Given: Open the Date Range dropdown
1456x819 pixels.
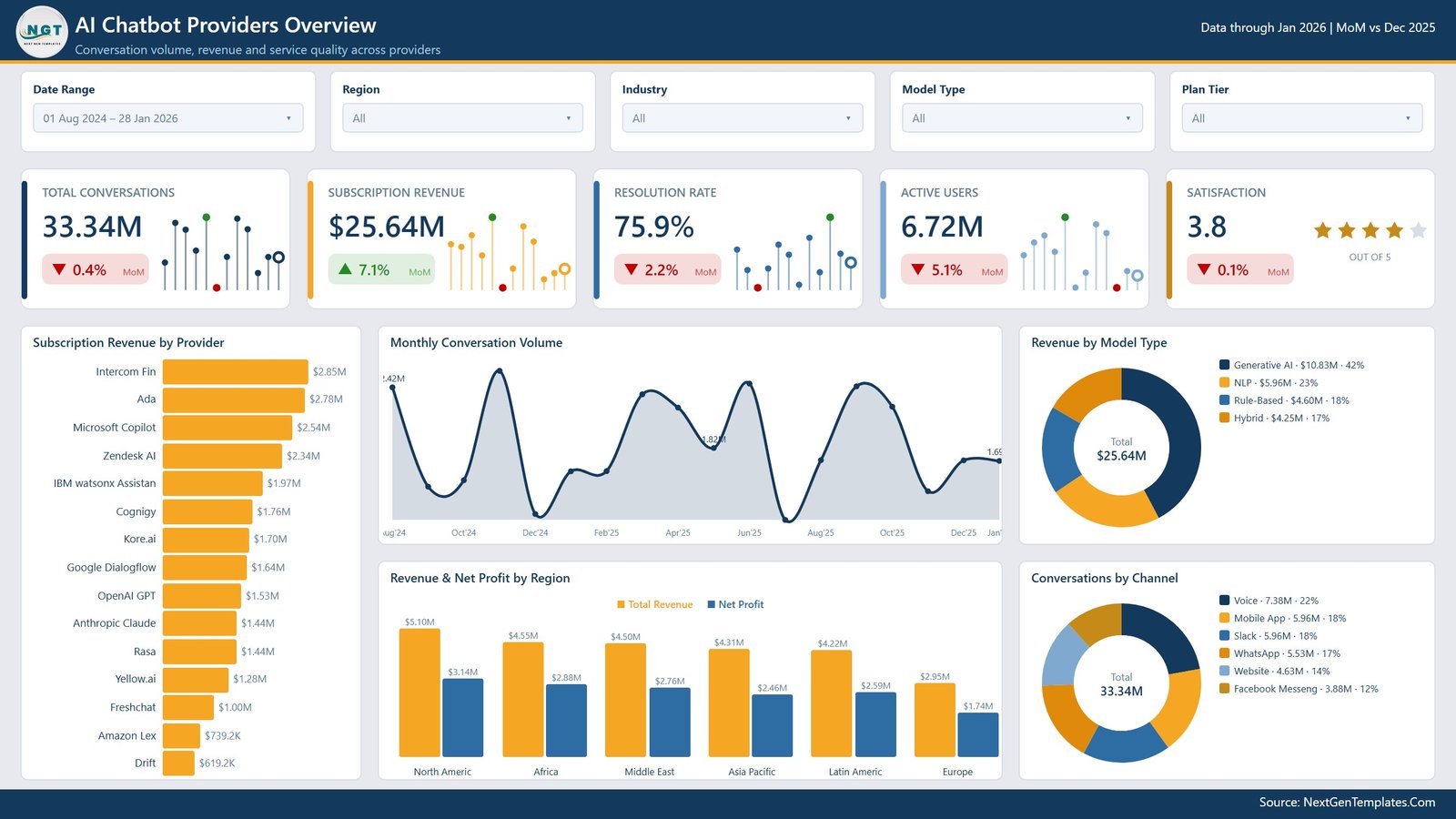Looking at the screenshot, I should (168, 118).
